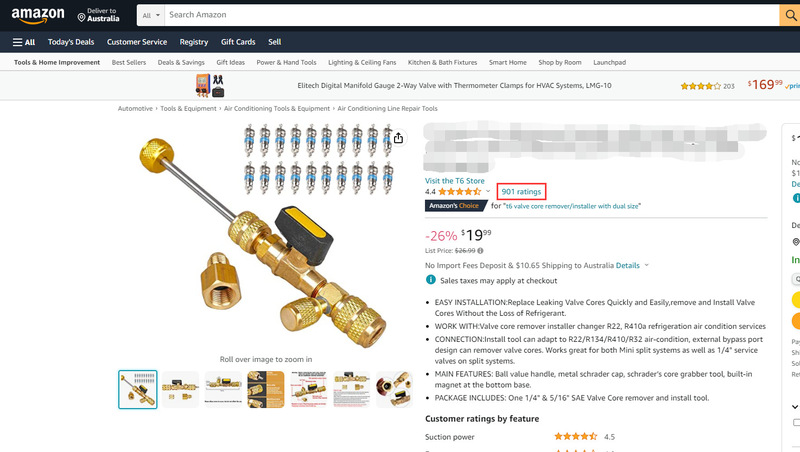Open Today's Deals in navigation bar

pyautogui.click(x=71, y=42)
